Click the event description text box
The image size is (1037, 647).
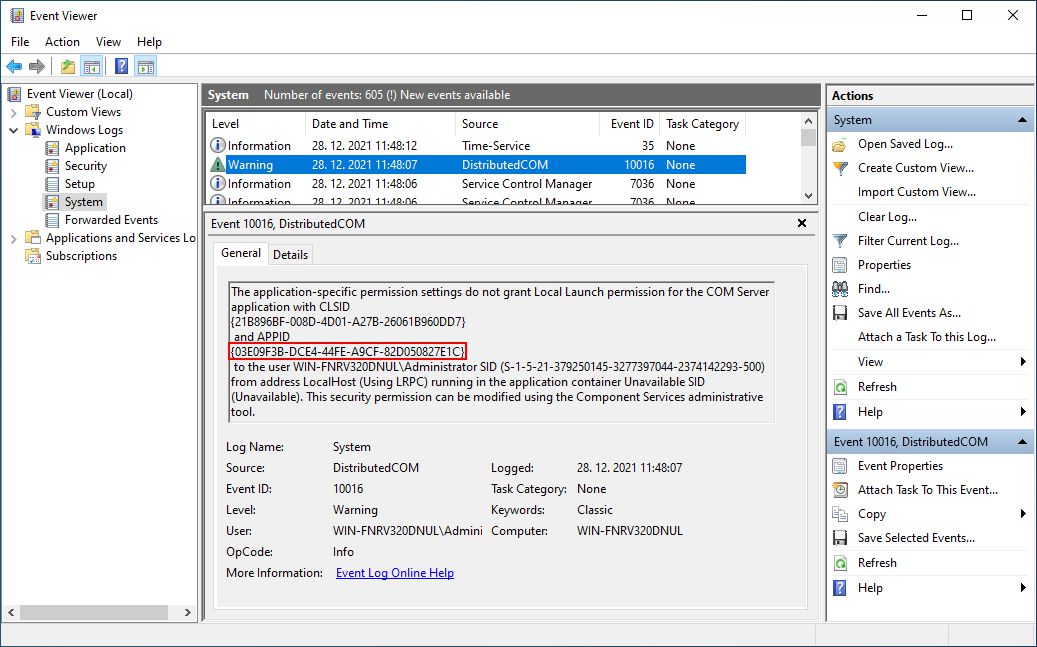501,352
